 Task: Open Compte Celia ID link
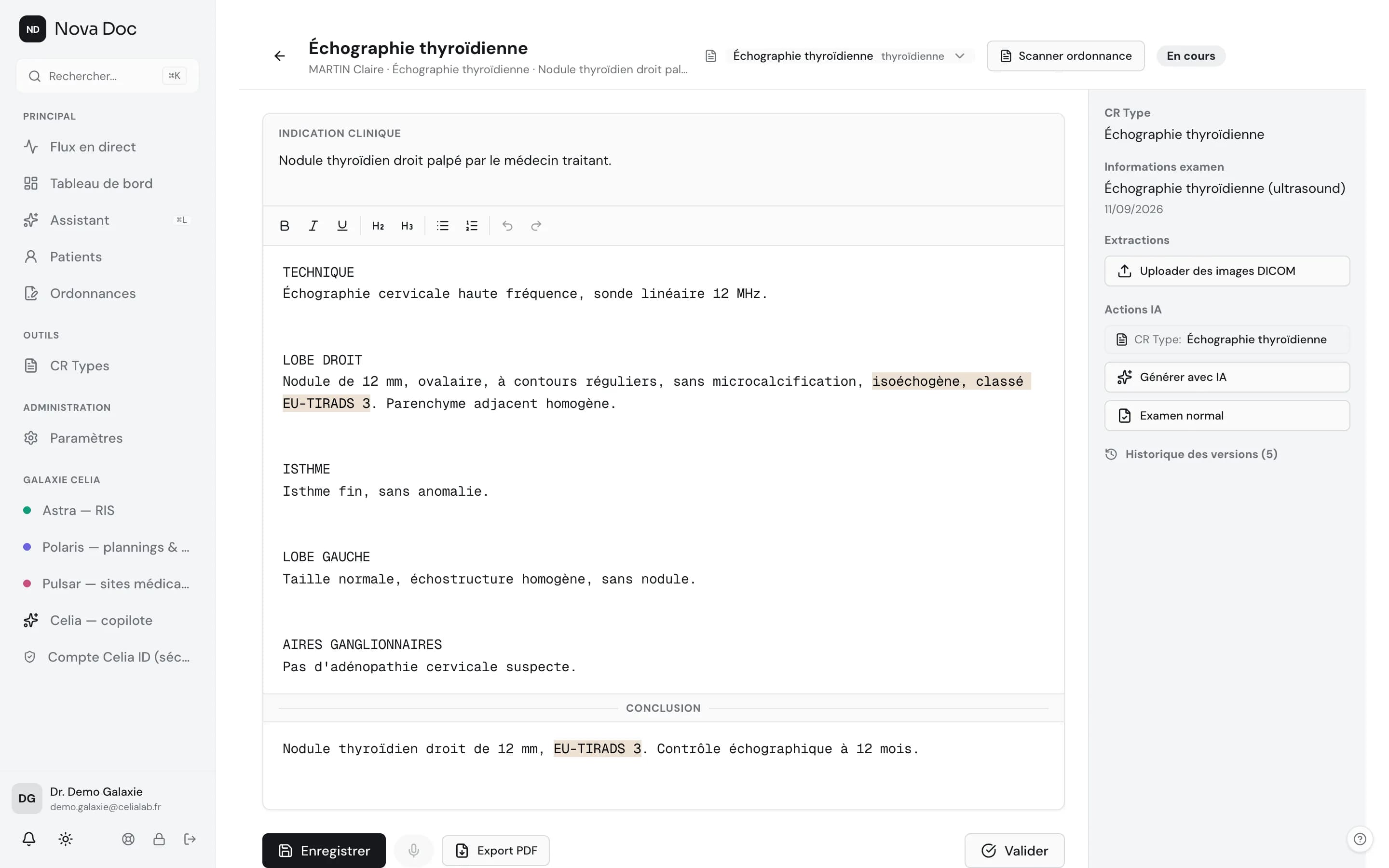tap(108, 657)
